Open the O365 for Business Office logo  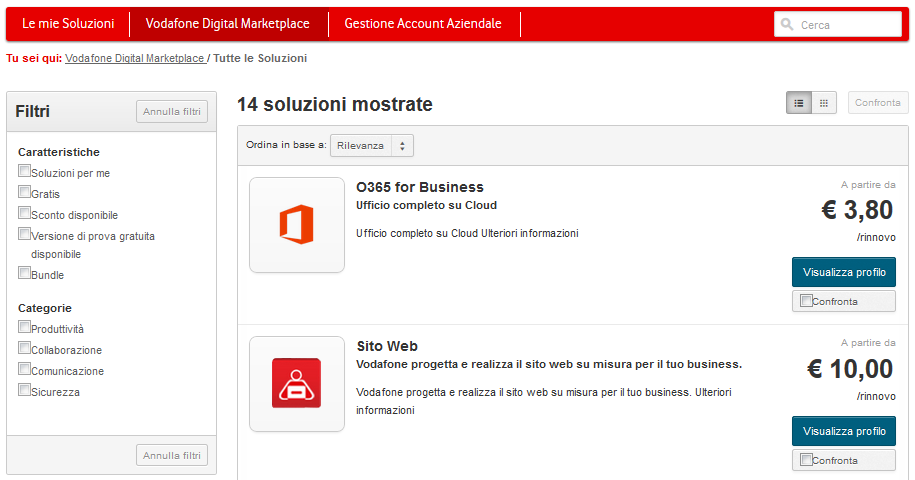297,225
